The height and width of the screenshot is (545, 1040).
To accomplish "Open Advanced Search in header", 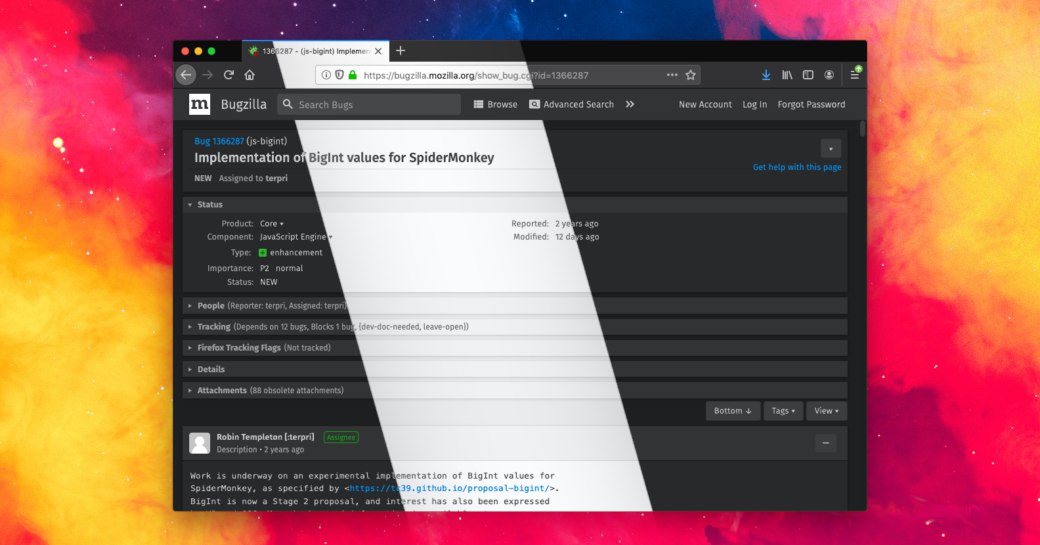I will point(572,104).
